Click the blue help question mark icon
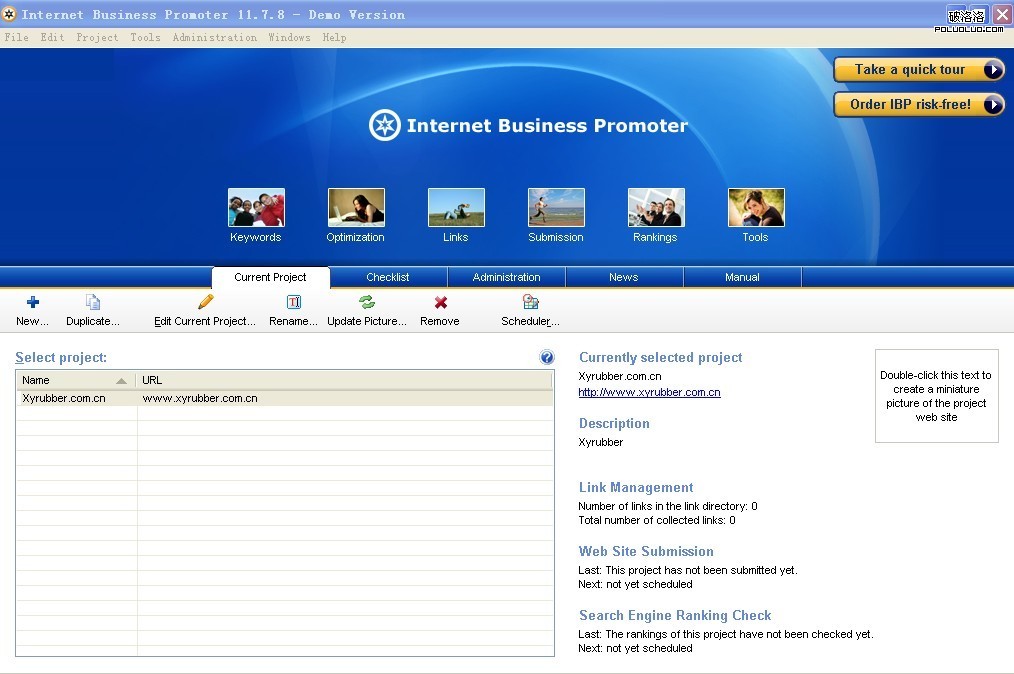The image size is (1014, 674). (x=547, y=357)
